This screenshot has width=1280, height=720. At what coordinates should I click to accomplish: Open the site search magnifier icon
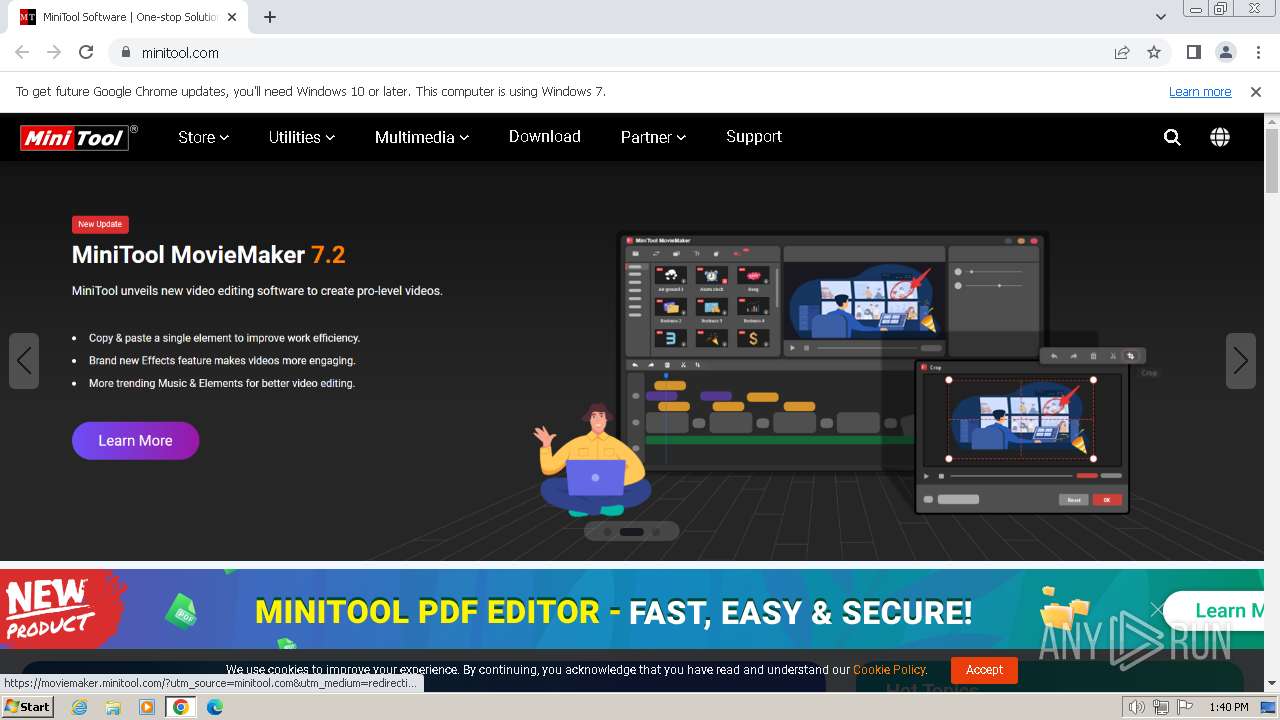click(x=1172, y=137)
